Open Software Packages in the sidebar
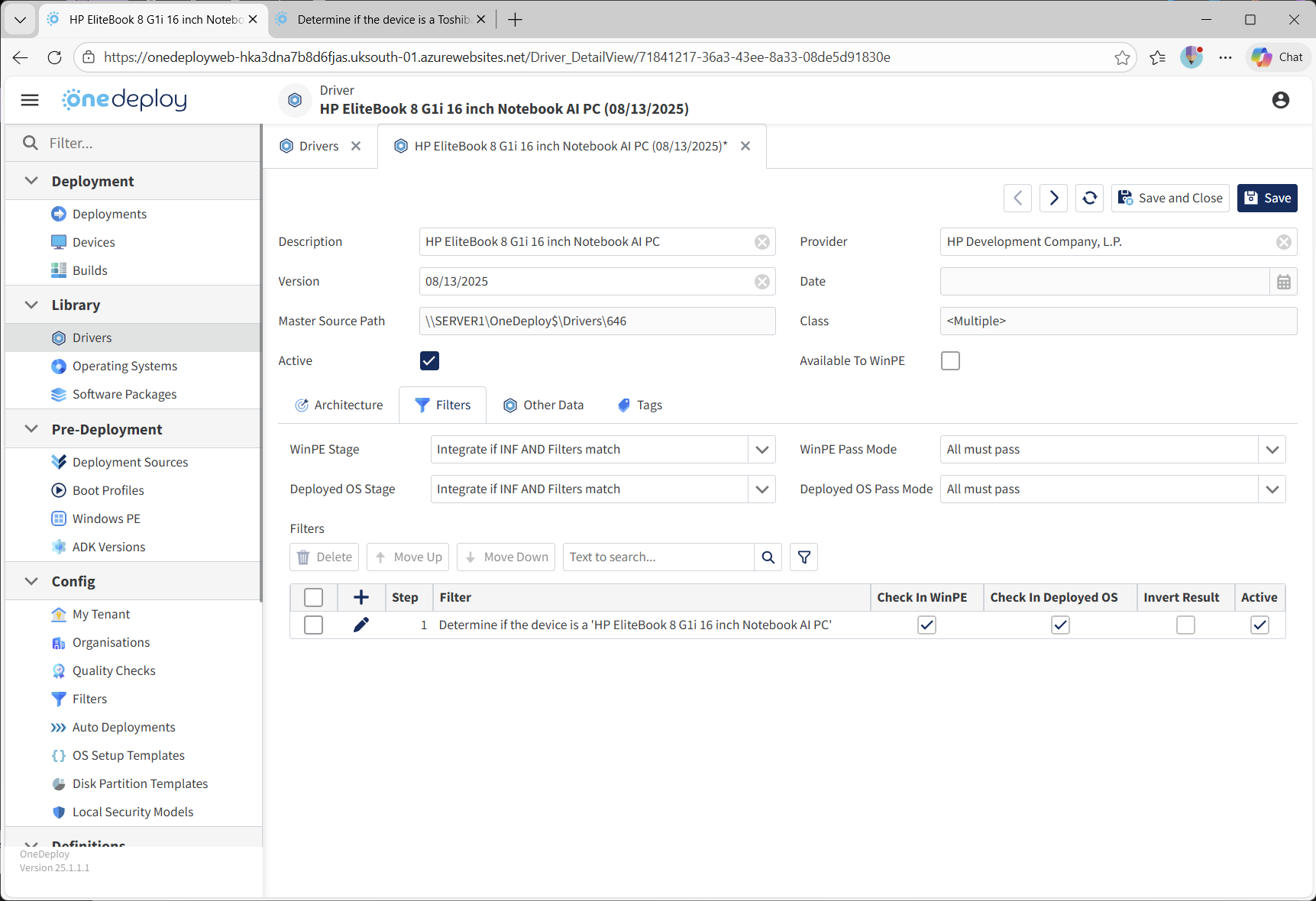Screen dimensions: 1316x901 (x=124, y=394)
